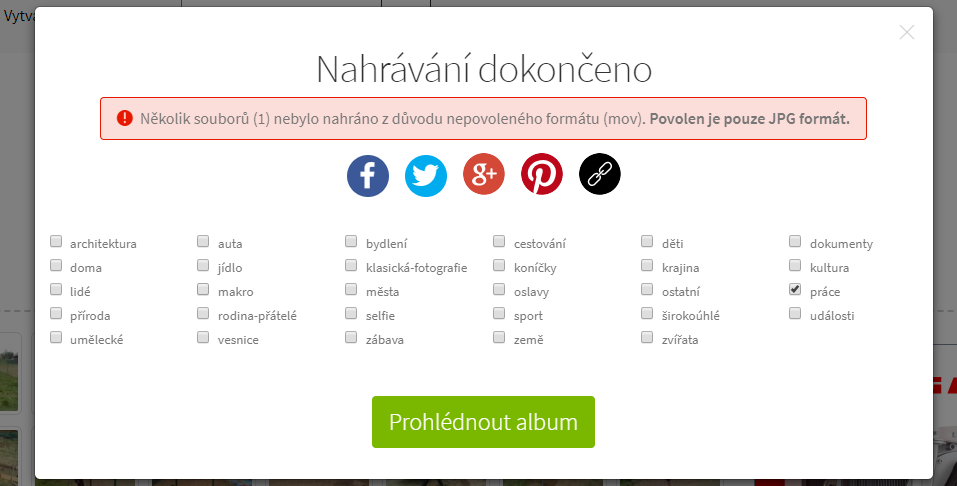Check the dokumenty category box
The image size is (957, 486).
(x=795, y=242)
